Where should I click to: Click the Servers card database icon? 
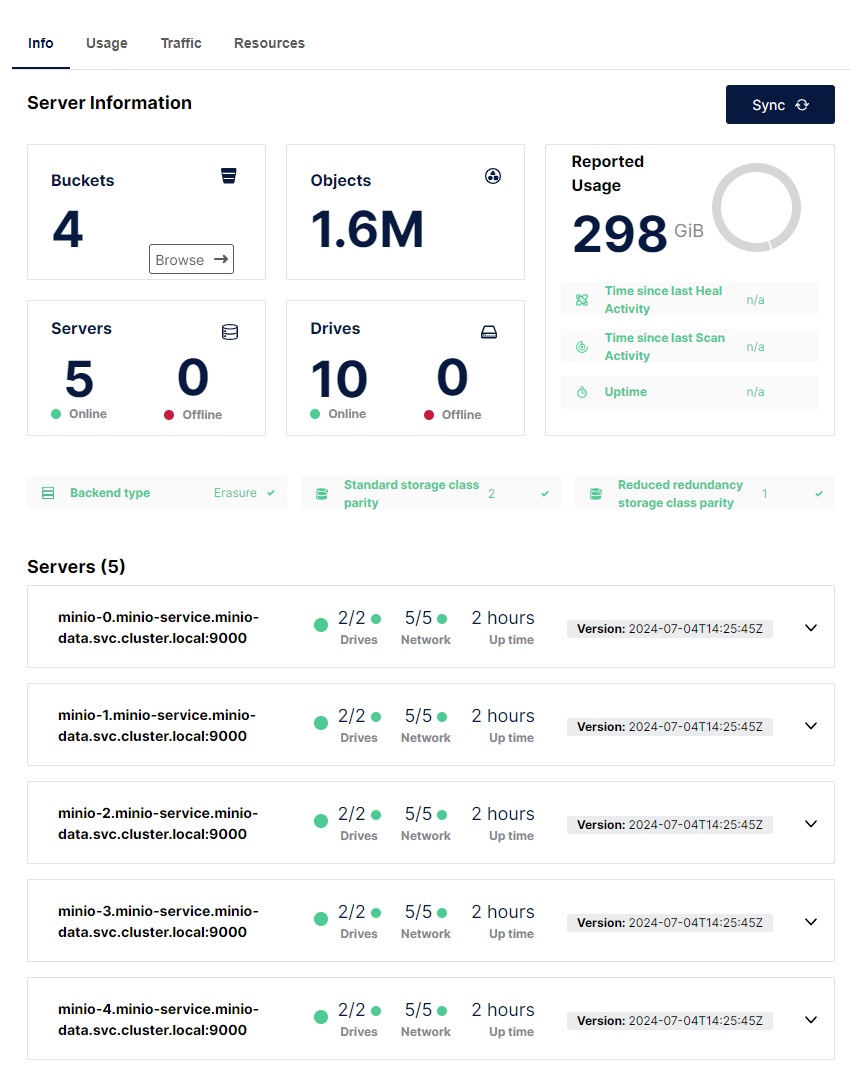[230, 332]
